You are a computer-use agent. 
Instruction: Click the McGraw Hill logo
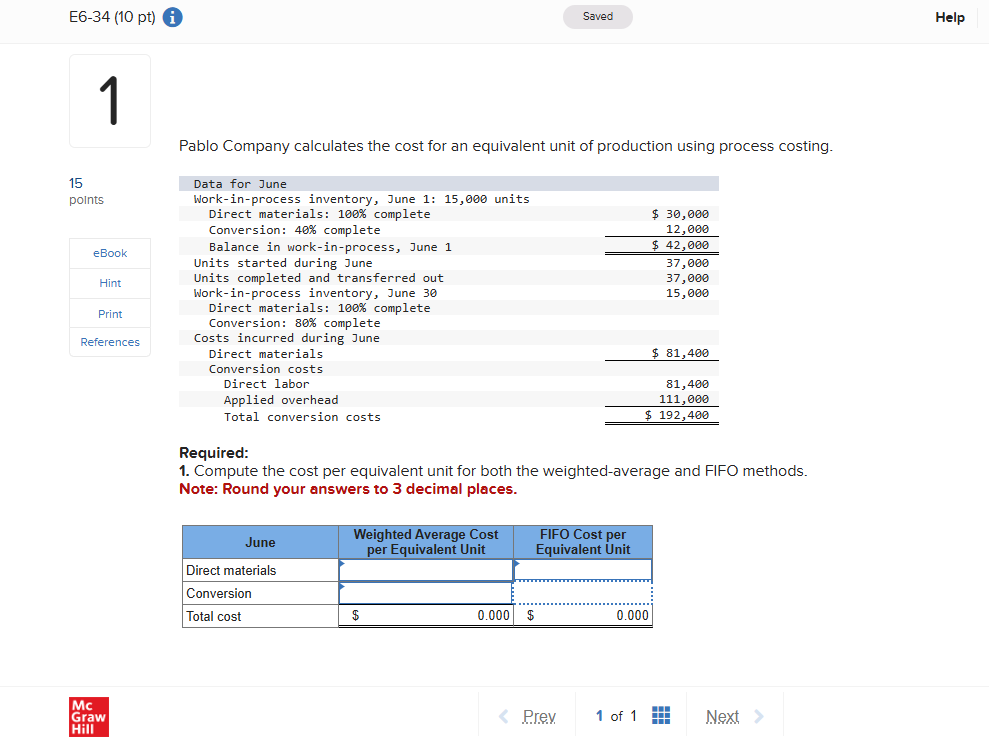(x=89, y=717)
